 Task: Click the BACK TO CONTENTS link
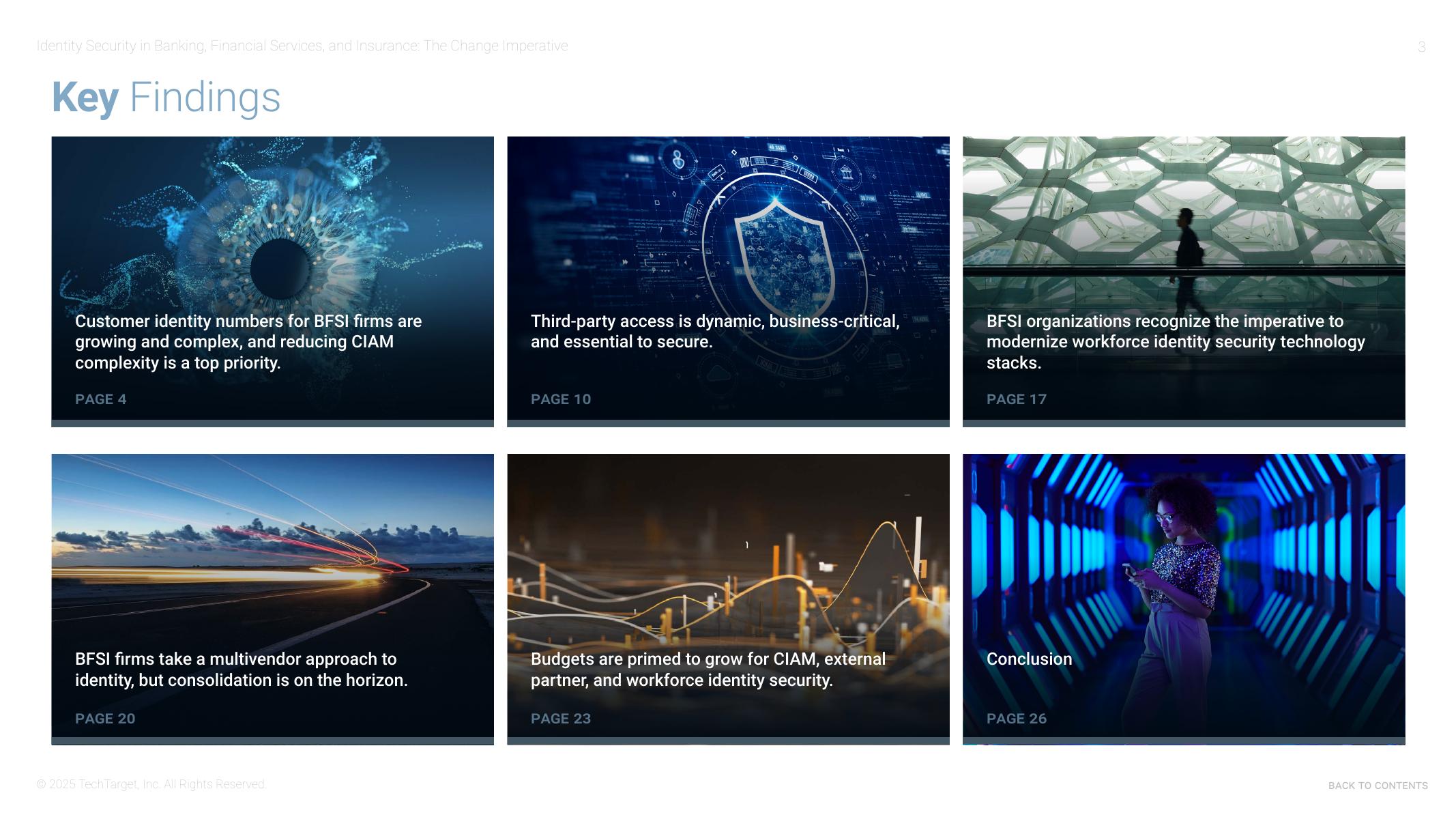(x=1377, y=786)
